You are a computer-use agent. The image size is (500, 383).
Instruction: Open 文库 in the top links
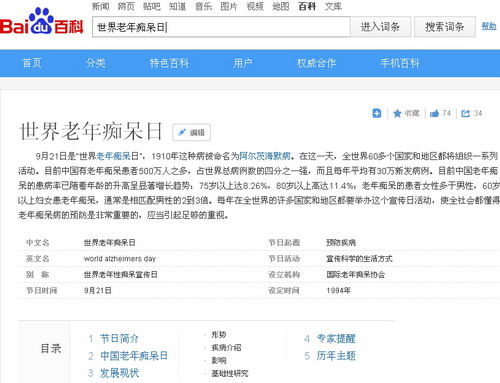(333, 6)
